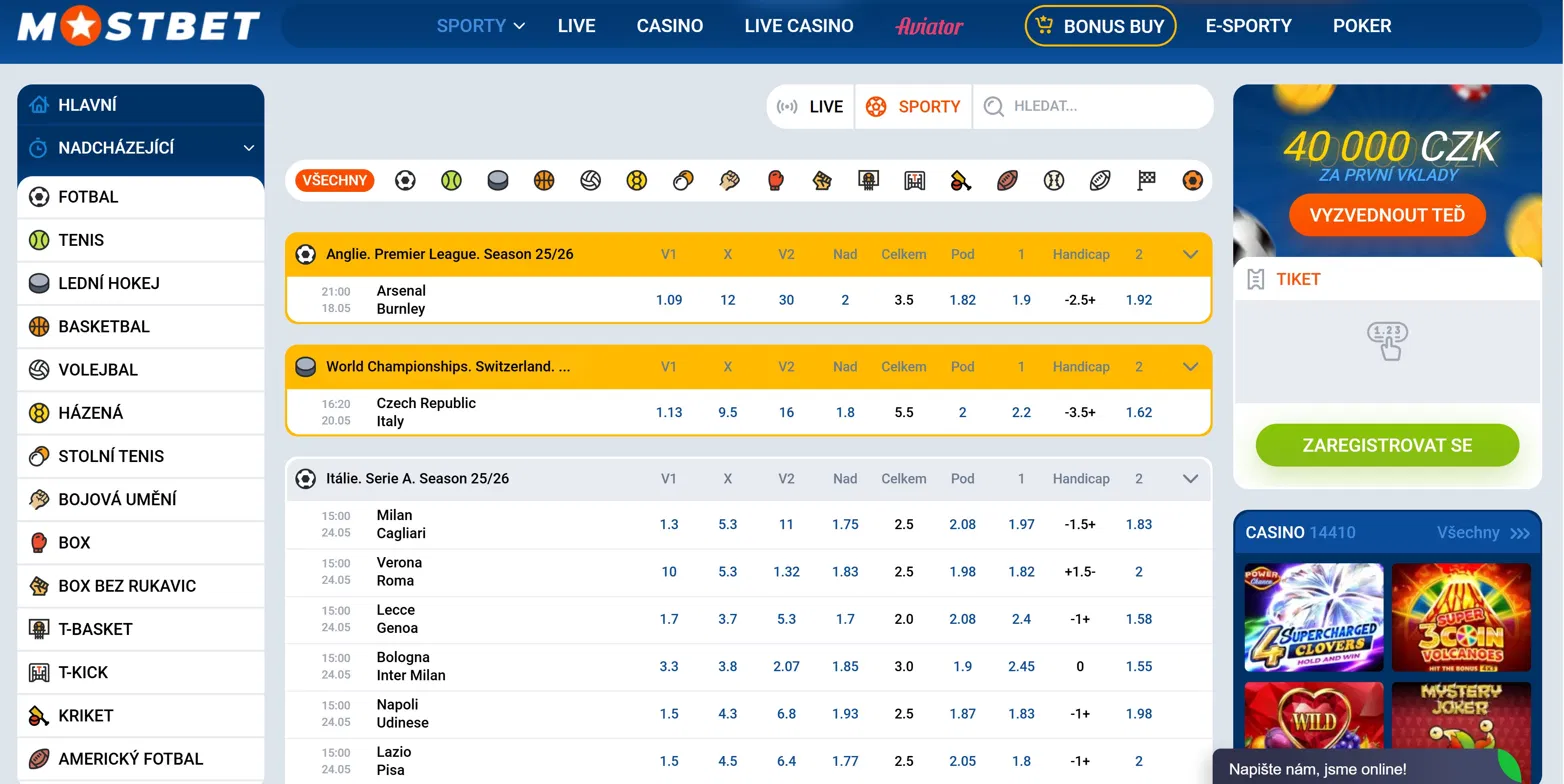Click the Mostbet logo
The image size is (1564, 784).
click(139, 26)
